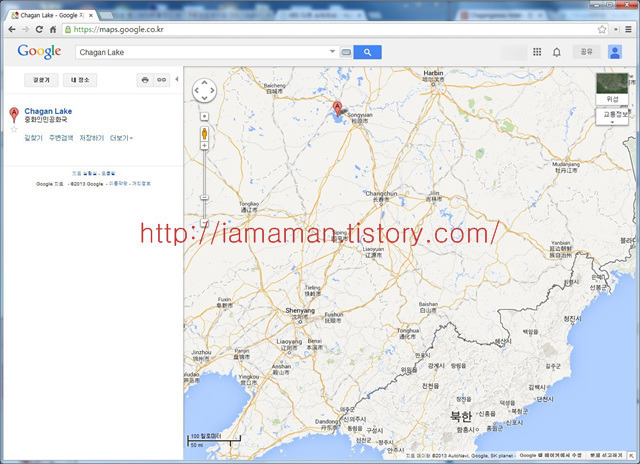
Task: Click the 저장하기 save link
Action: (91, 138)
